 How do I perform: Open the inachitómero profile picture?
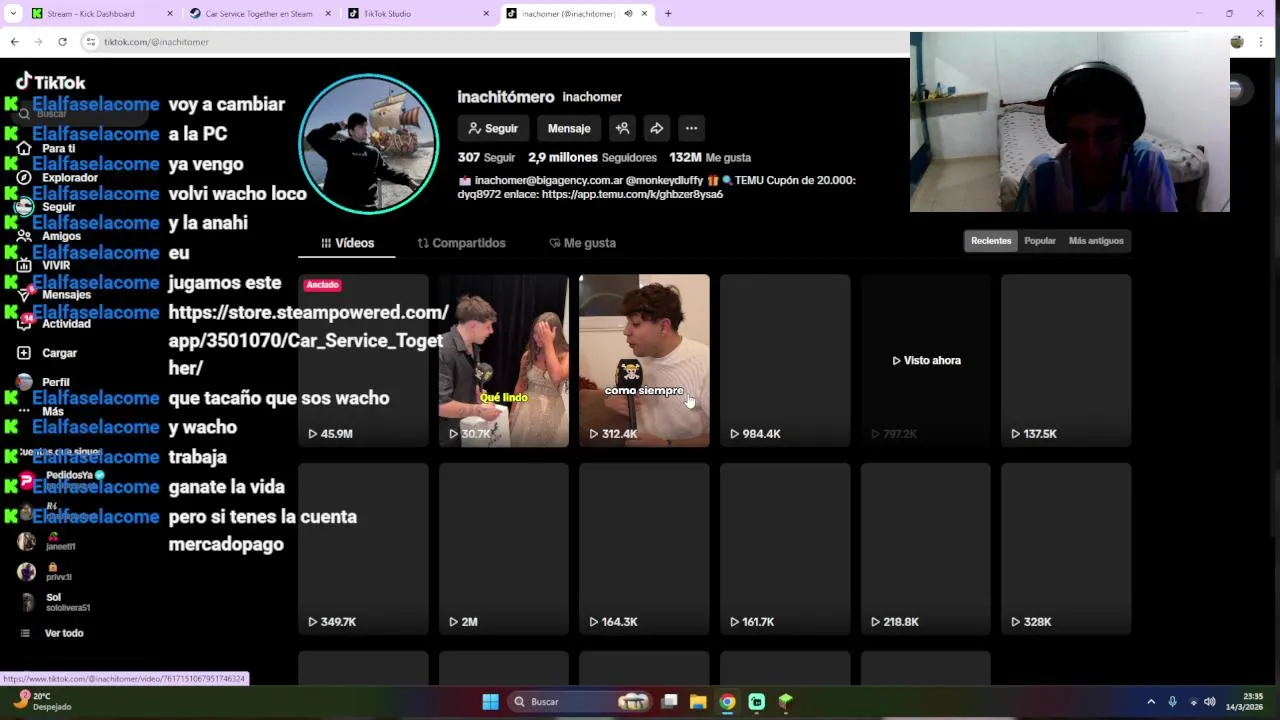click(x=369, y=144)
